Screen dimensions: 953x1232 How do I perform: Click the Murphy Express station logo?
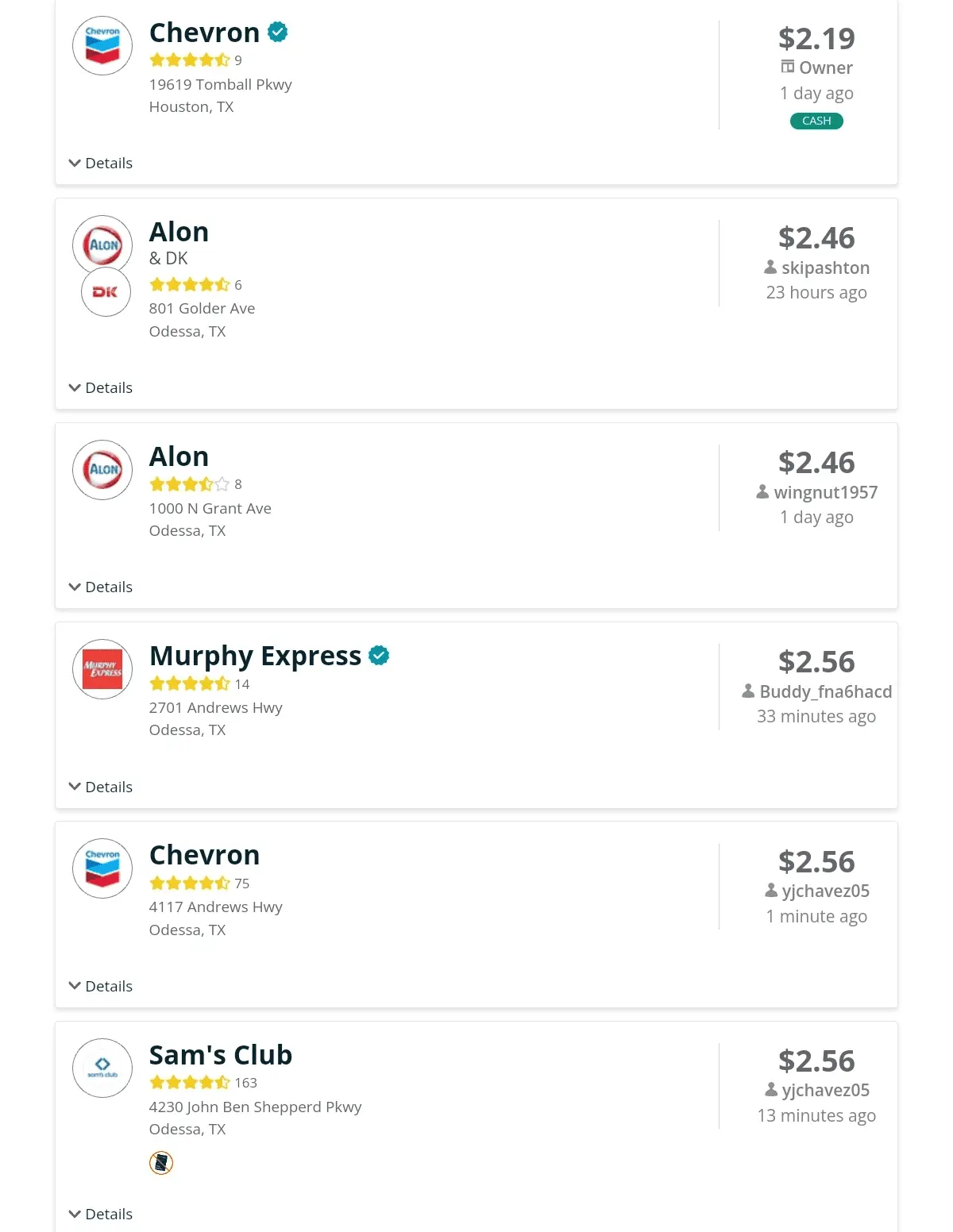[x=102, y=669]
